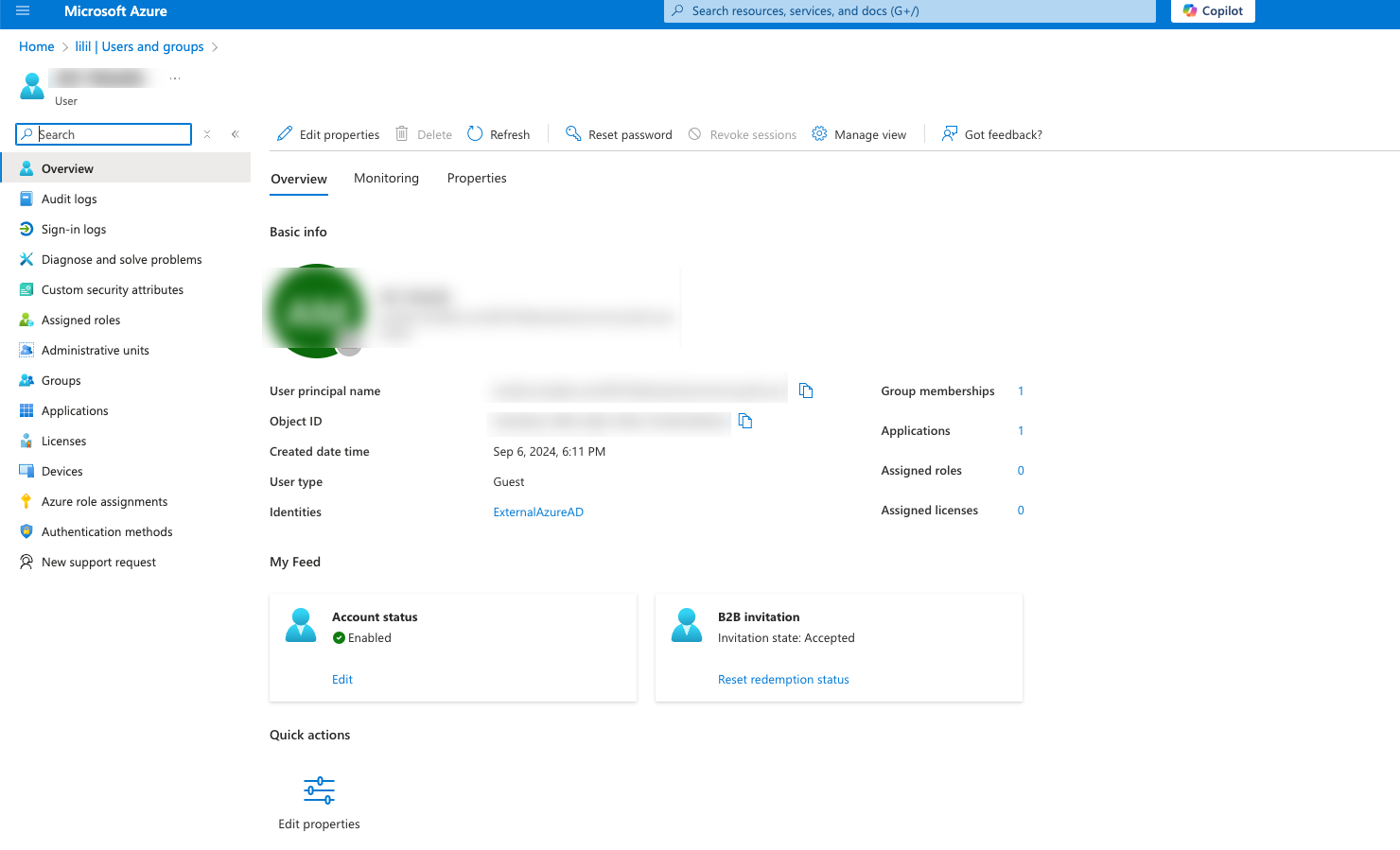Click Edit under Account status
This screenshot has height=850, width=1400.
(342, 680)
